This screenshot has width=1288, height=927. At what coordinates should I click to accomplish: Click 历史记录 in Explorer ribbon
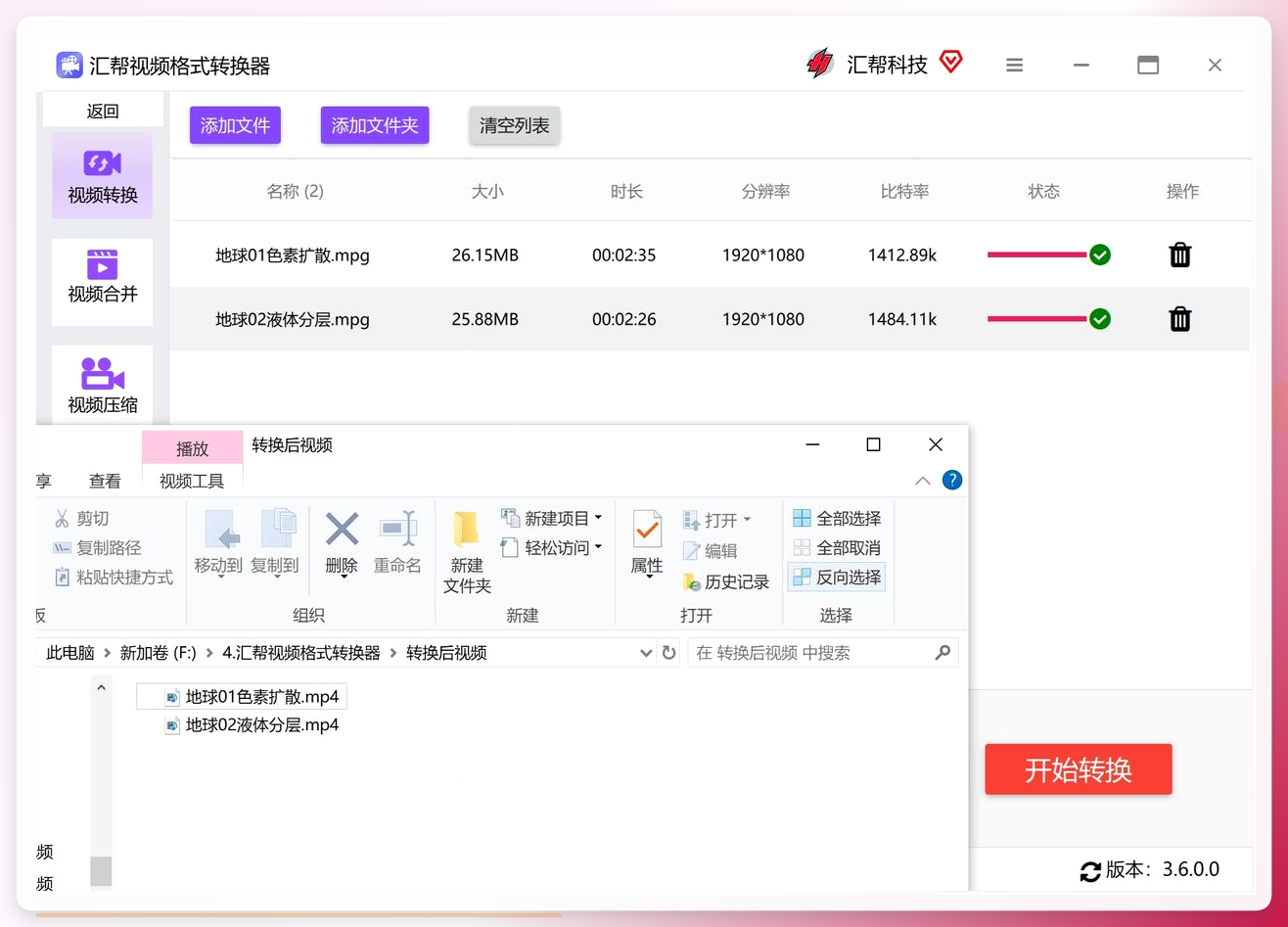pos(726,581)
